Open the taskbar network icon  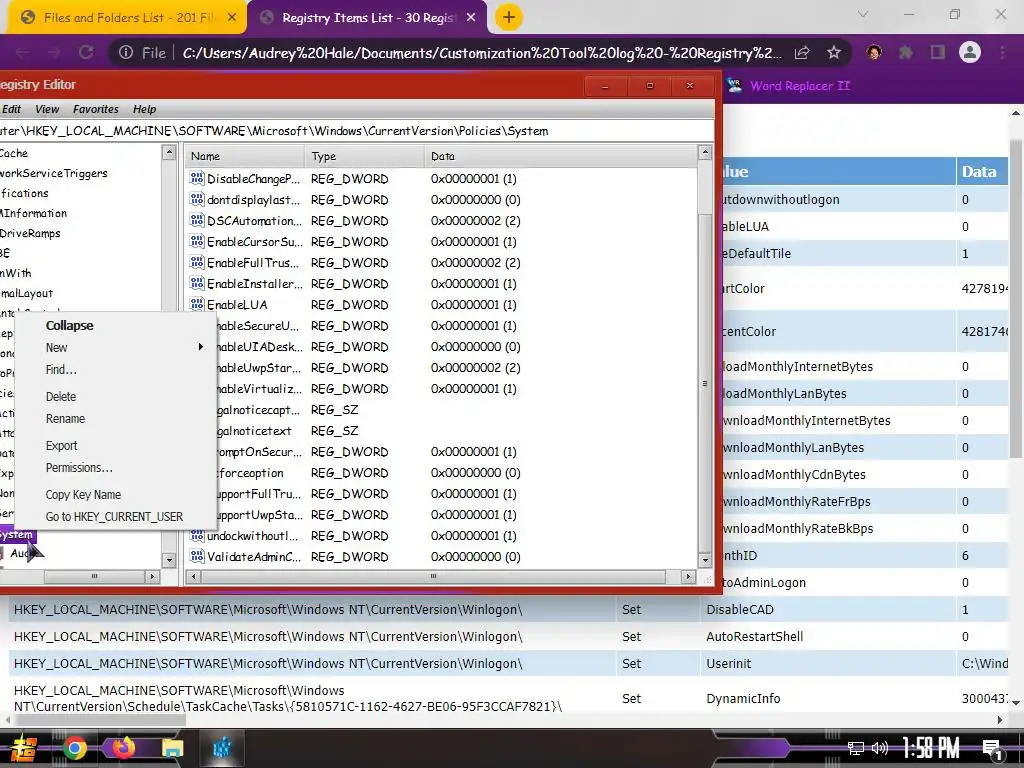pyautogui.click(x=855, y=748)
